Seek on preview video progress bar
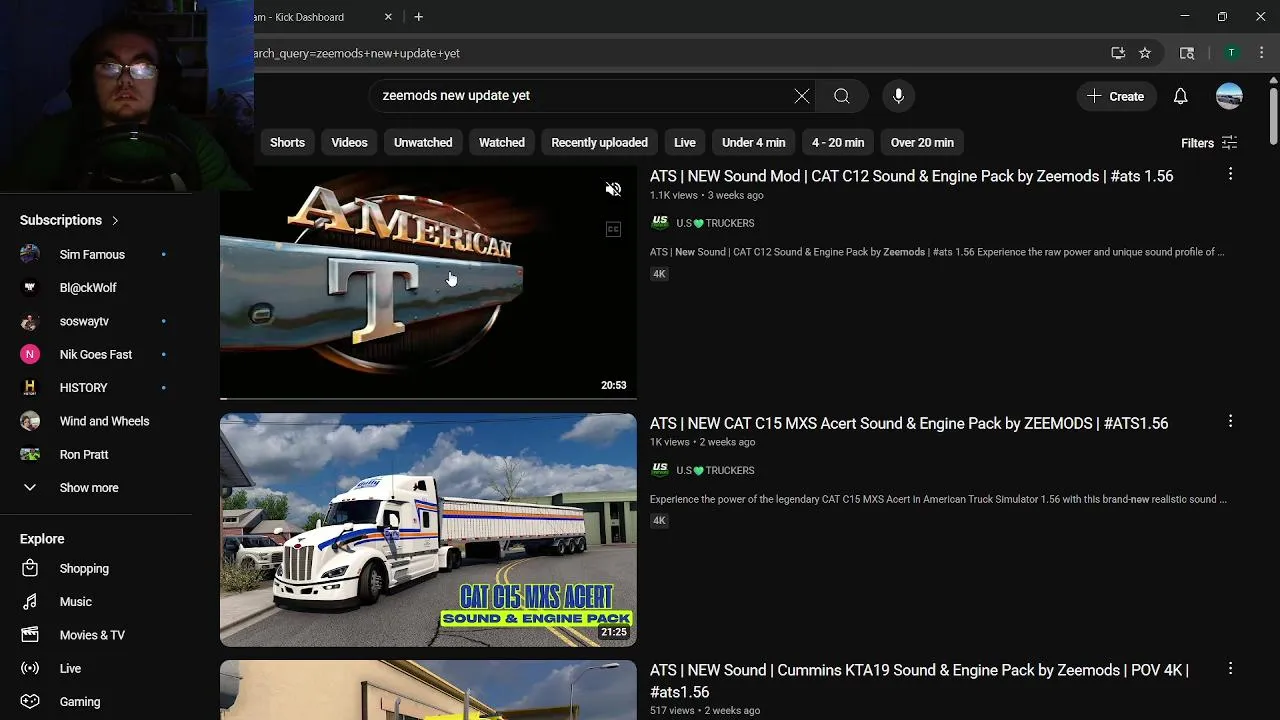This screenshot has height=720, width=1280. 428,398
